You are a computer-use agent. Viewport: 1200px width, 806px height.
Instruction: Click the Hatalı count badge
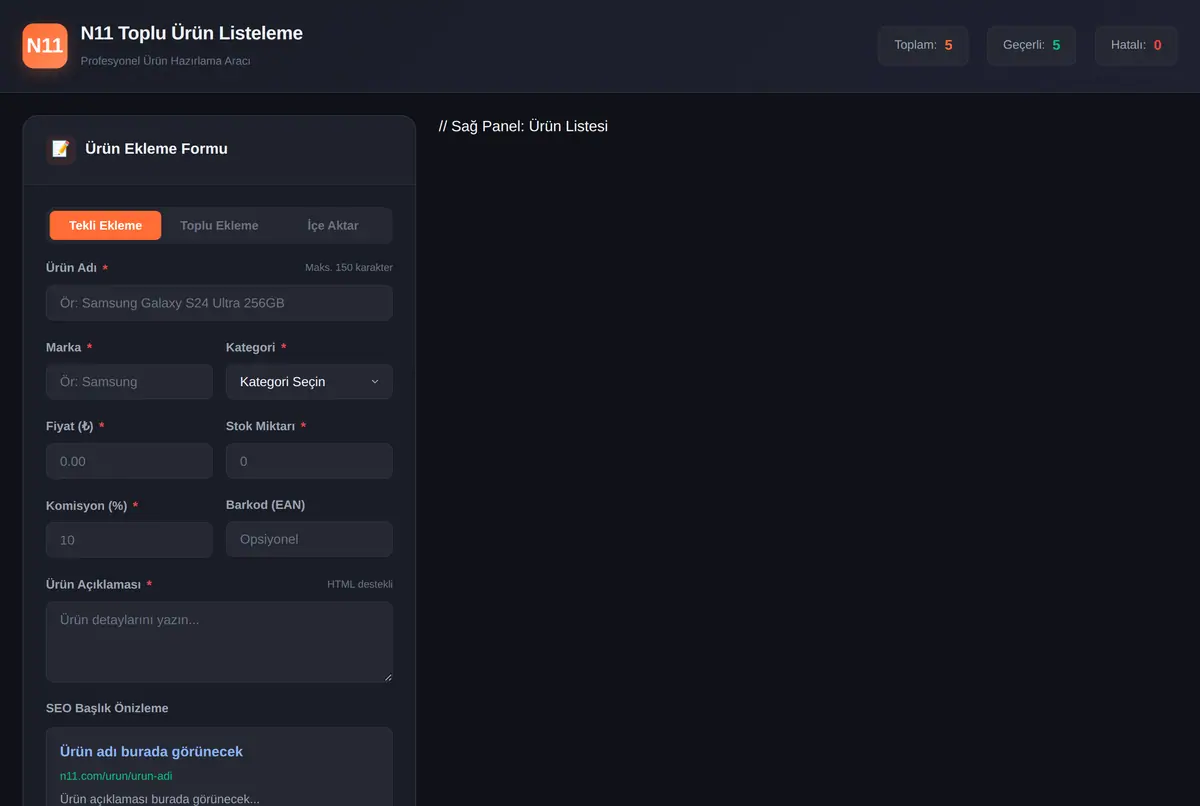click(1136, 45)
